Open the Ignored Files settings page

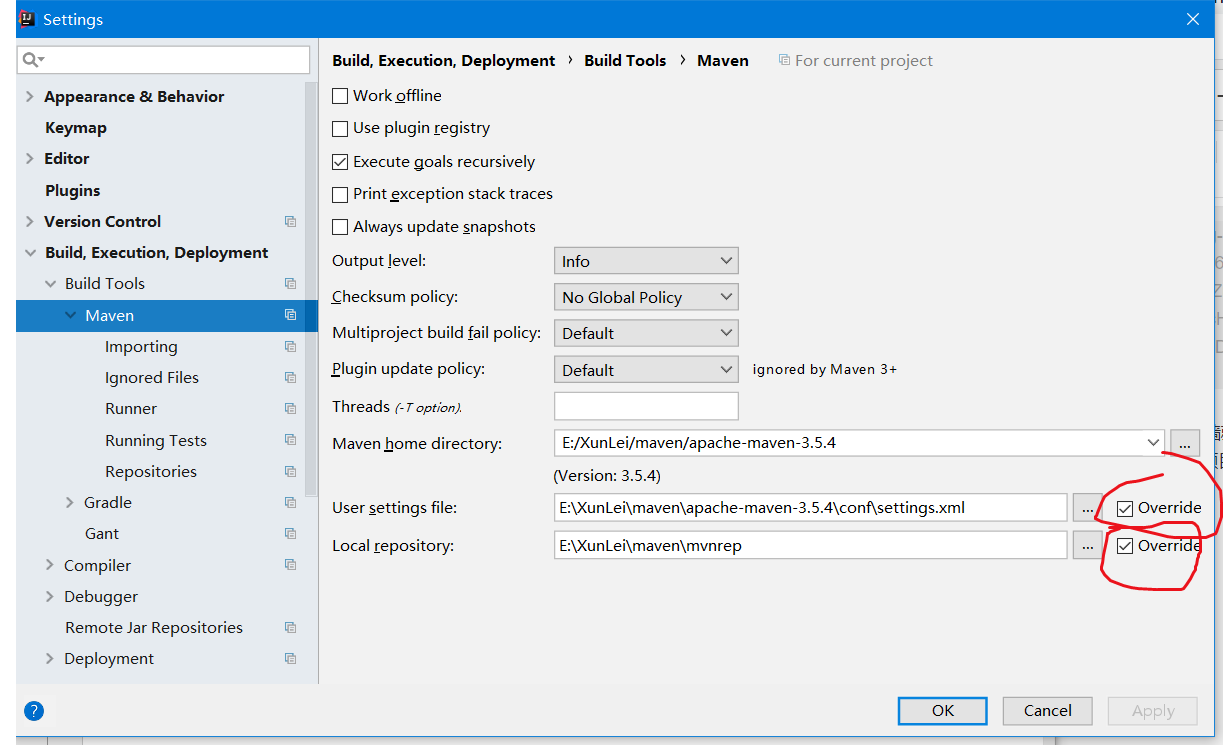(152, 378)
